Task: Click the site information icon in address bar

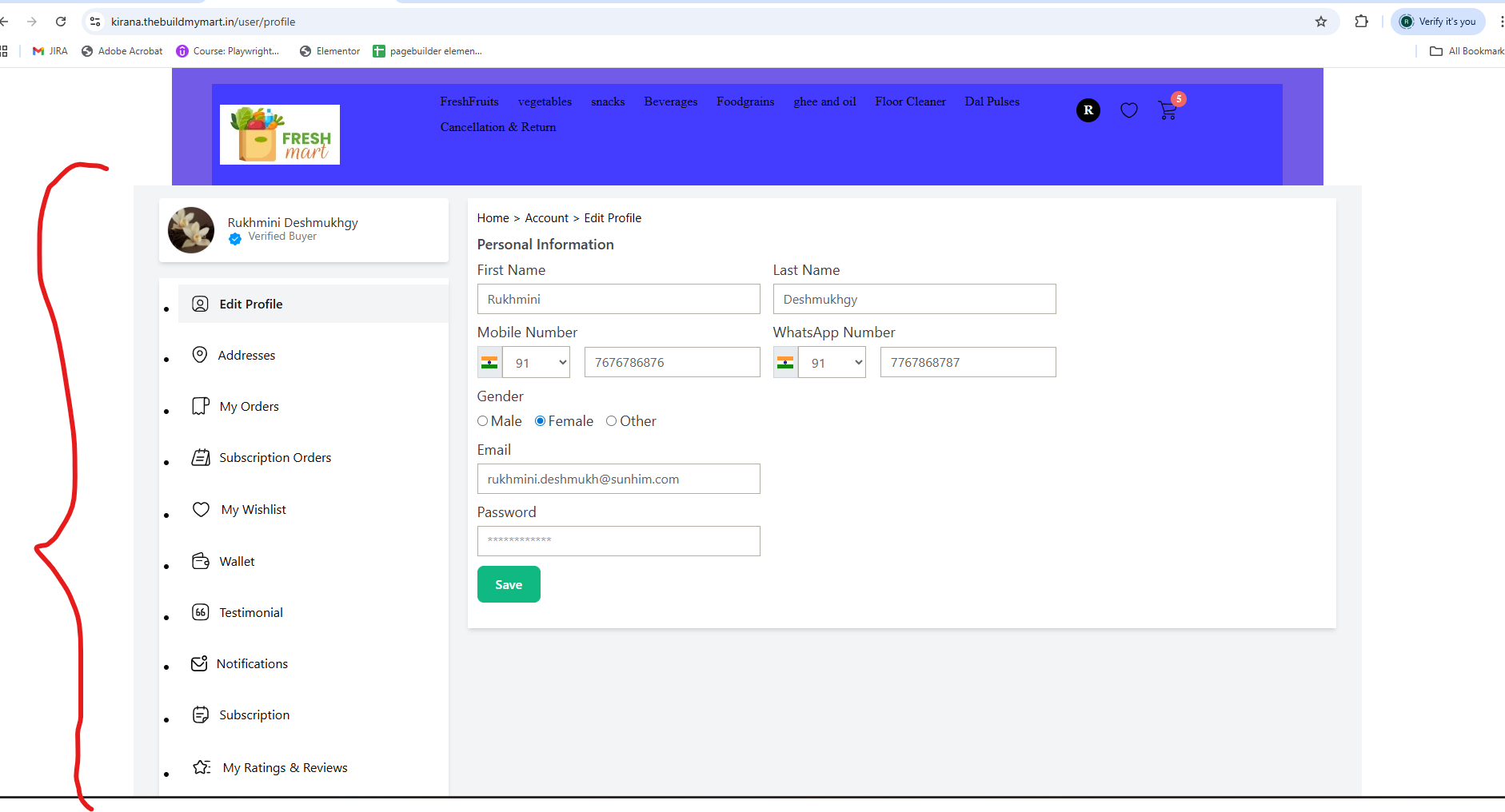Action: [x=95, y=22]
